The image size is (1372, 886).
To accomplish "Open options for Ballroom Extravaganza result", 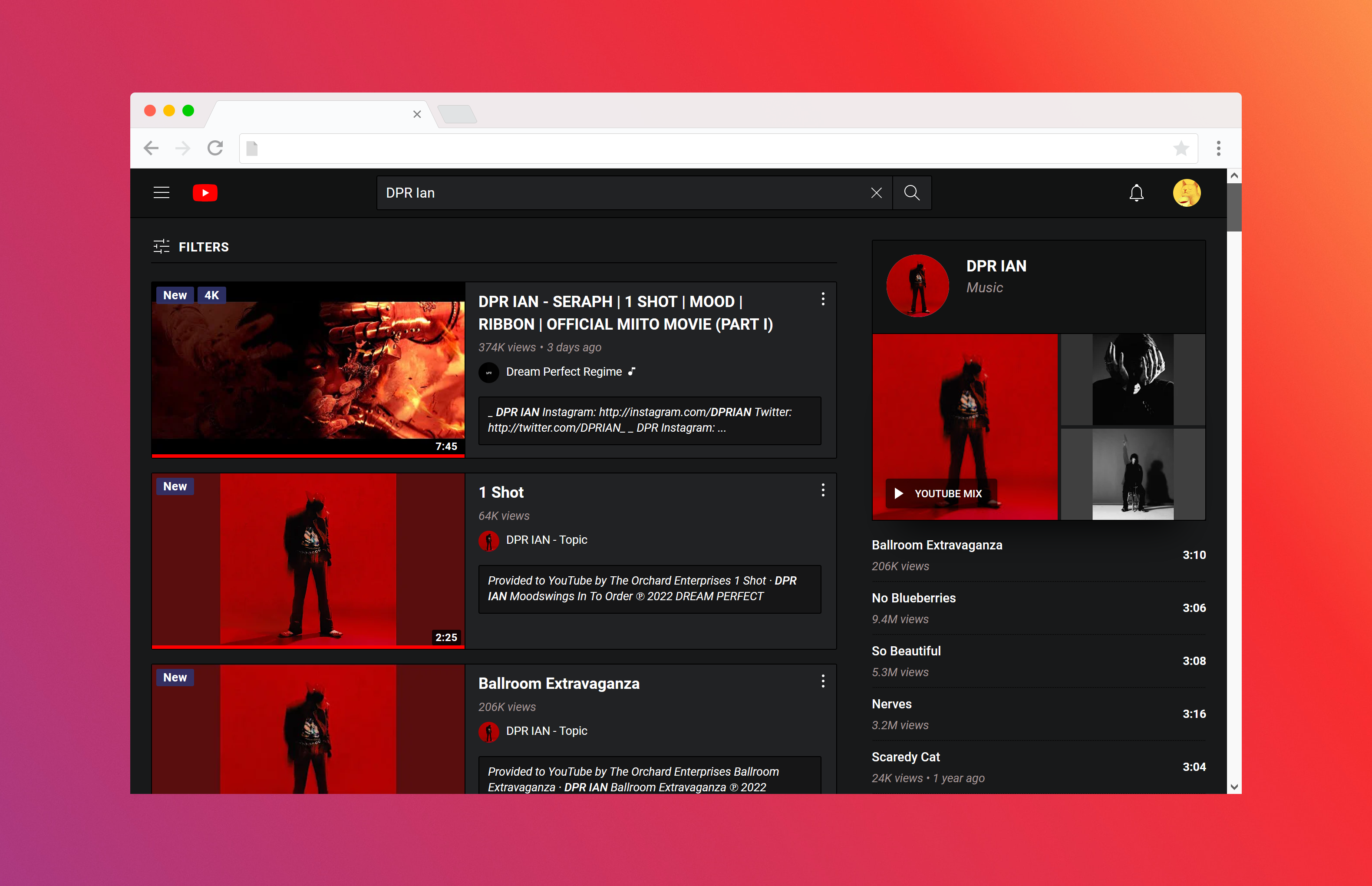I will point(823,681).
